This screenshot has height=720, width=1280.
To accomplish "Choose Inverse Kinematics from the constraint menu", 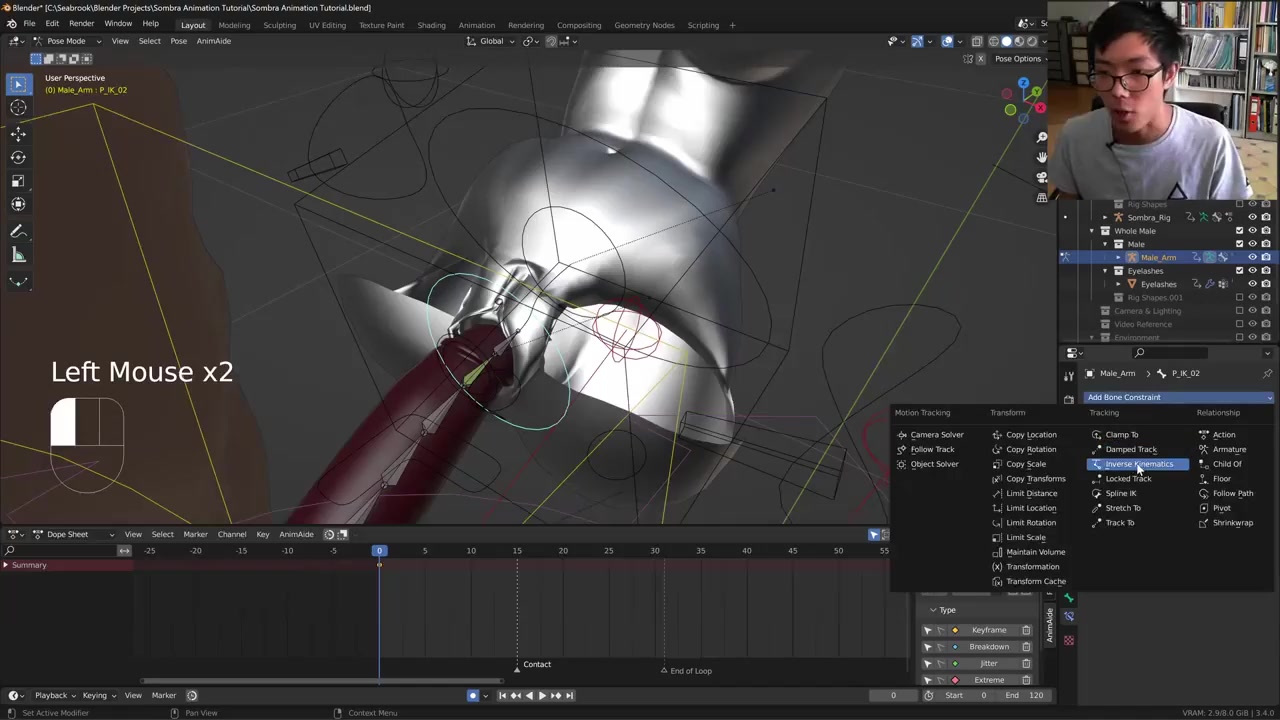I will click(1138, 464).
